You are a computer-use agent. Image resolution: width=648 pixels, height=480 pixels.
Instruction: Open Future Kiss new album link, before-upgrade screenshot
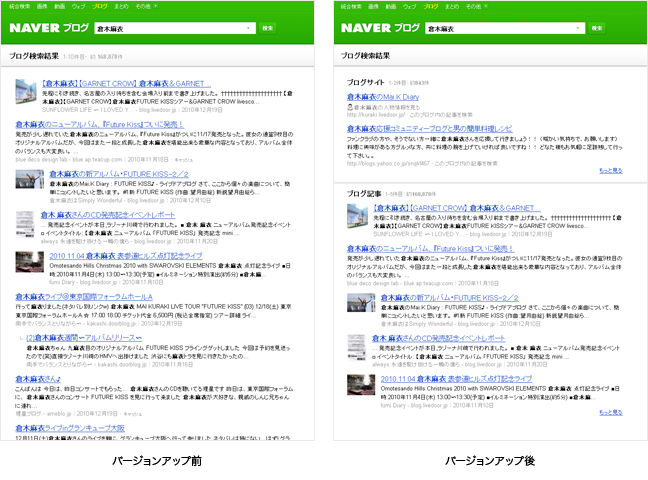point(100,124)
